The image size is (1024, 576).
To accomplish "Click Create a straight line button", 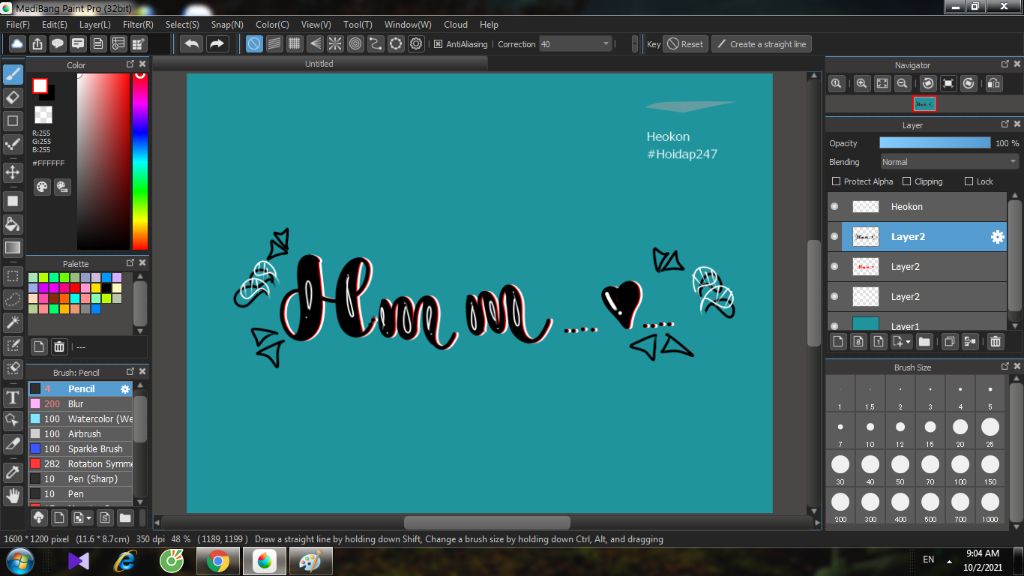I will (x=761, y=44).
